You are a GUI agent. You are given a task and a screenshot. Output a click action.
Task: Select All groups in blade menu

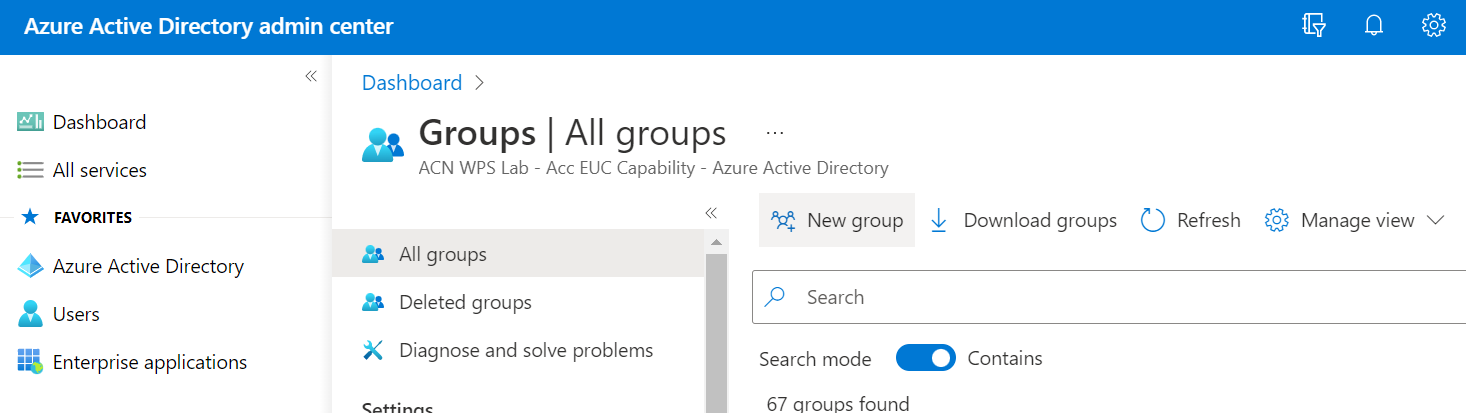518,254
